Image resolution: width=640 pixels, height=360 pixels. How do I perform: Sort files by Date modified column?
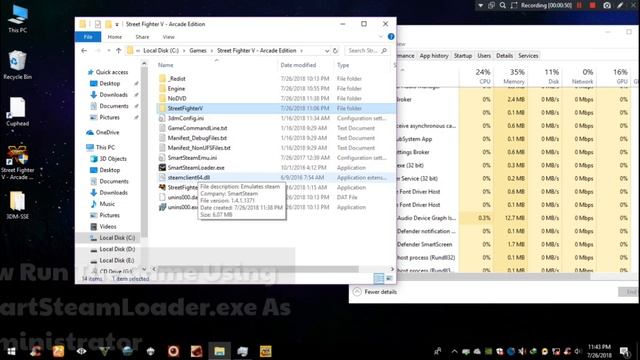305,65
